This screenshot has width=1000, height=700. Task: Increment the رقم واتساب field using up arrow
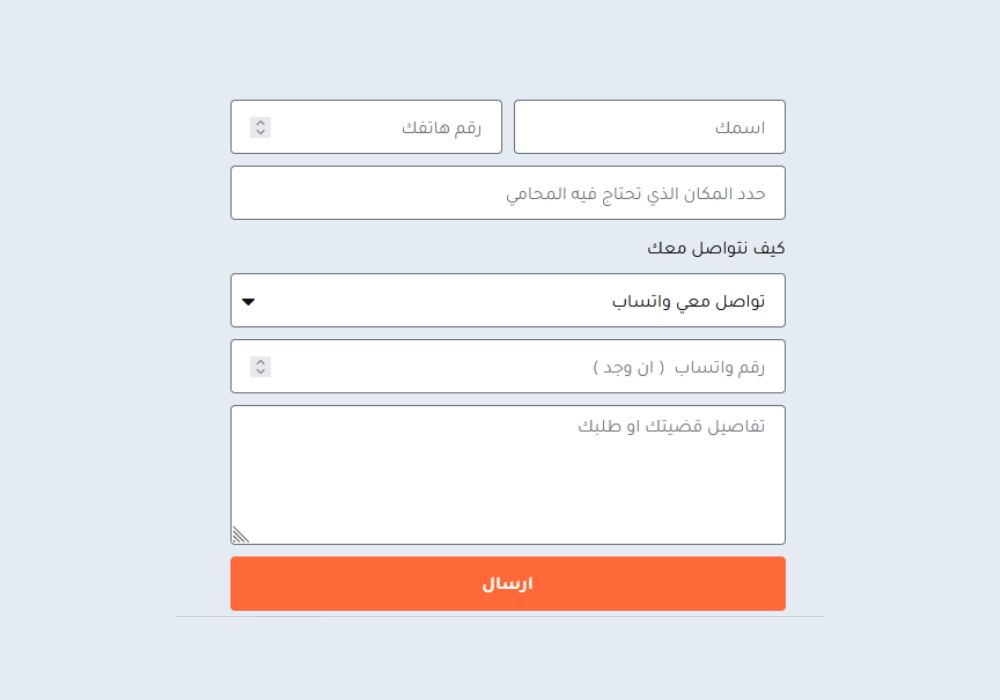click(261, 362)
